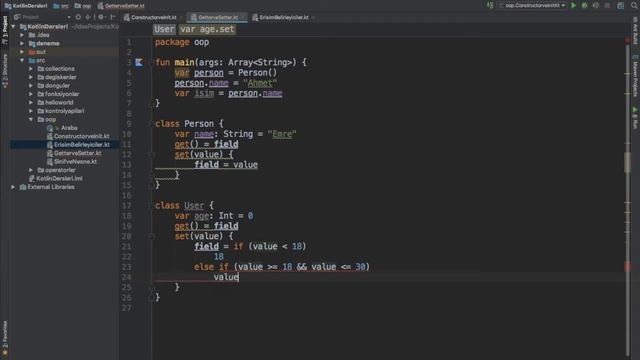Start debugging with the Debug bug icon
Viewport: 640px width, 360px height.
click(584, 6)
